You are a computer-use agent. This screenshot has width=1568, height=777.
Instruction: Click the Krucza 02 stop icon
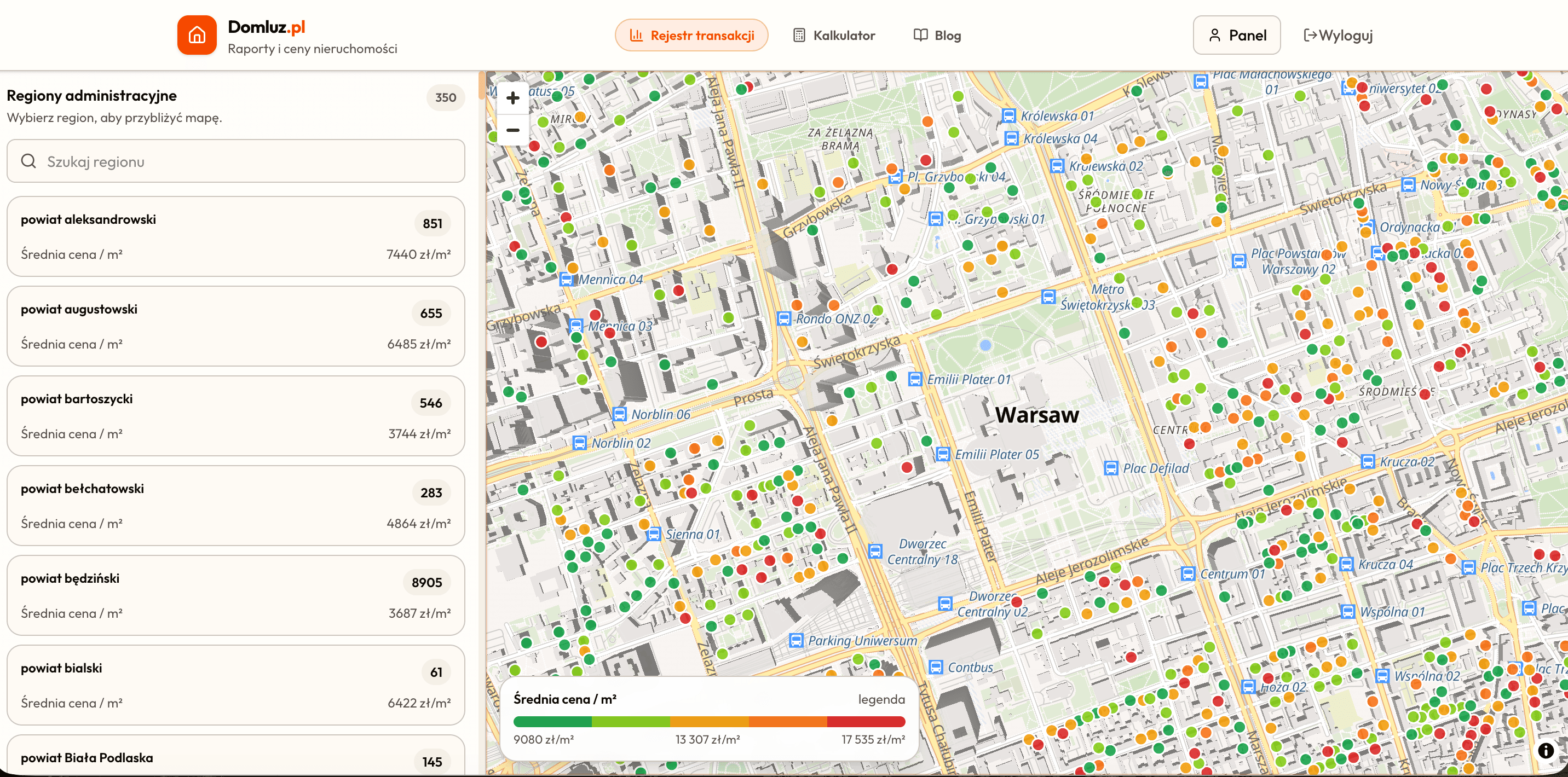[1368, 462]
